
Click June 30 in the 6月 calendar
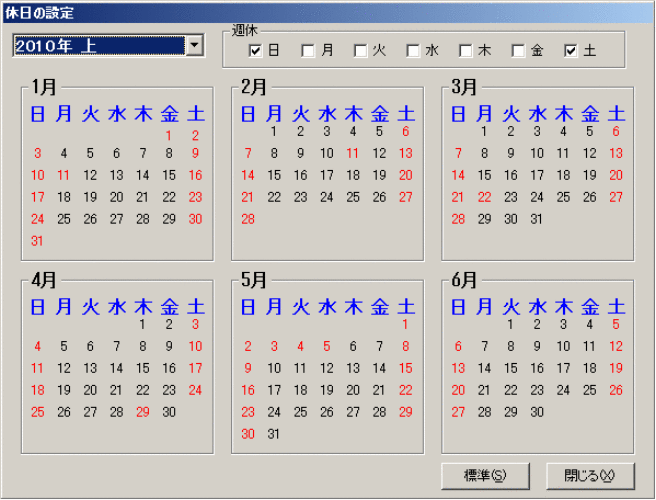(x=537, y=412)
